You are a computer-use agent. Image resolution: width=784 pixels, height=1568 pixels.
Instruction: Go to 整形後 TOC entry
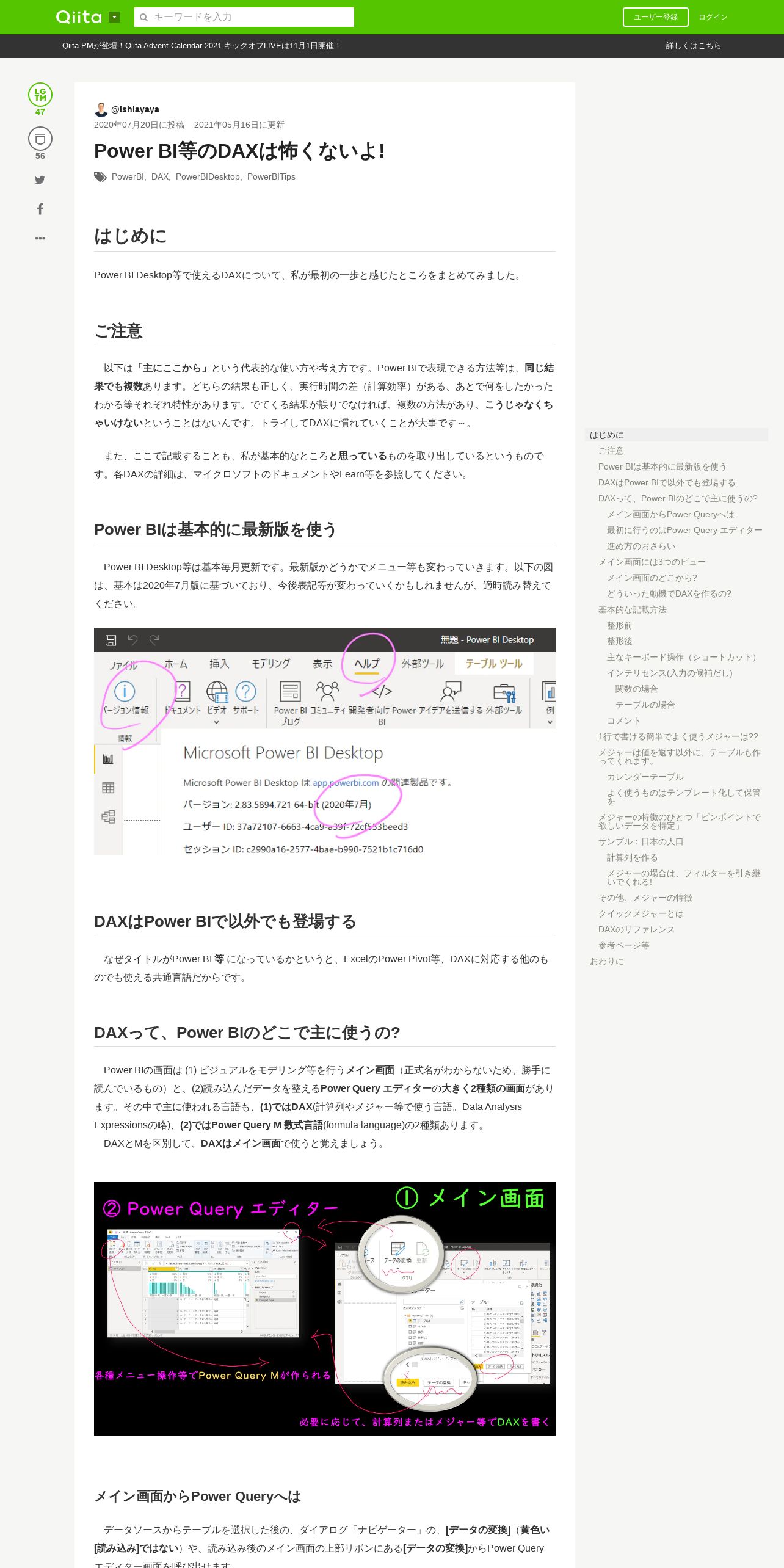click(620, 641)
